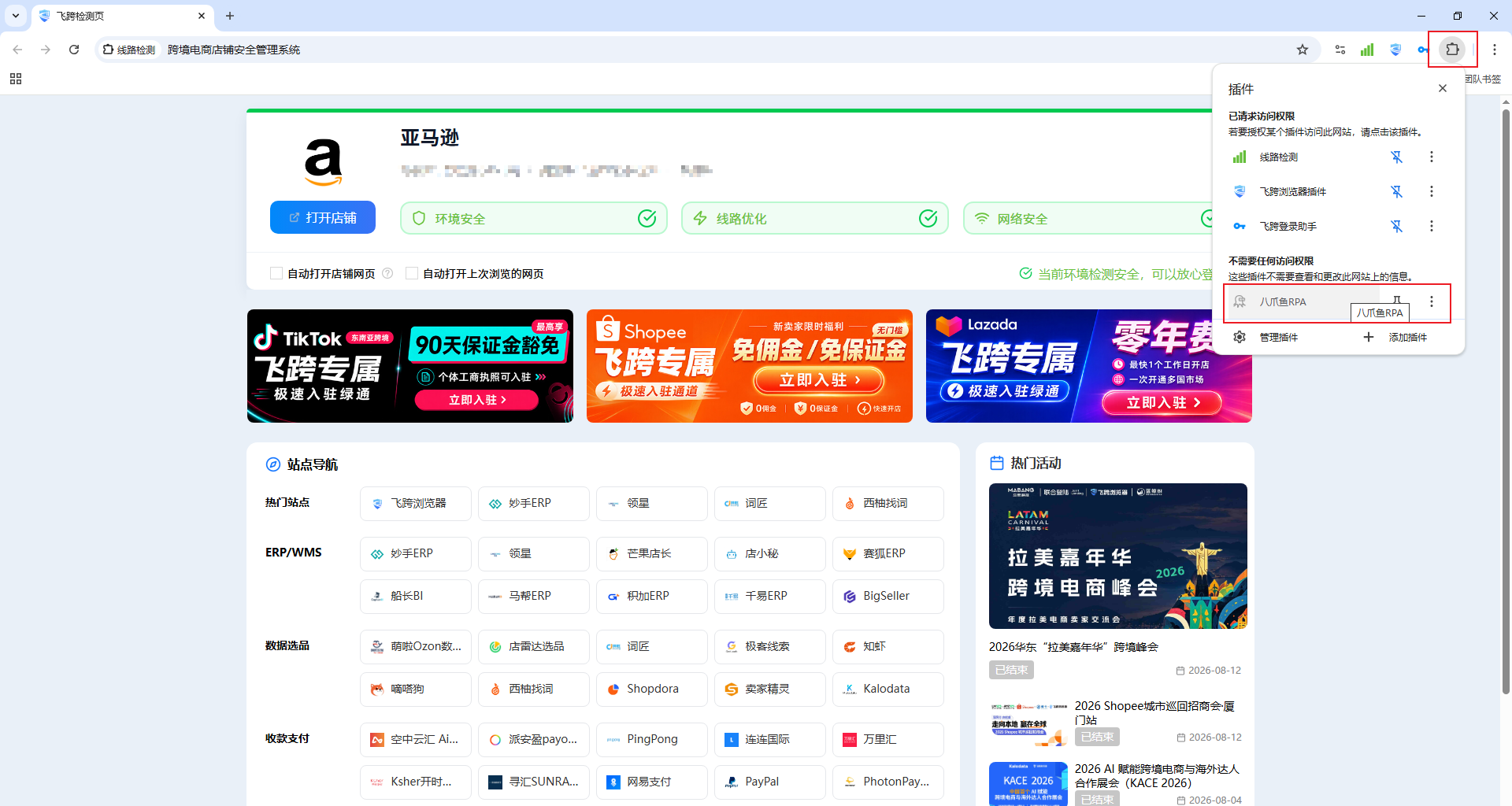Open more options for 飞跨登录助手 extension
1512x806 pixels.
click(1432, 227)
